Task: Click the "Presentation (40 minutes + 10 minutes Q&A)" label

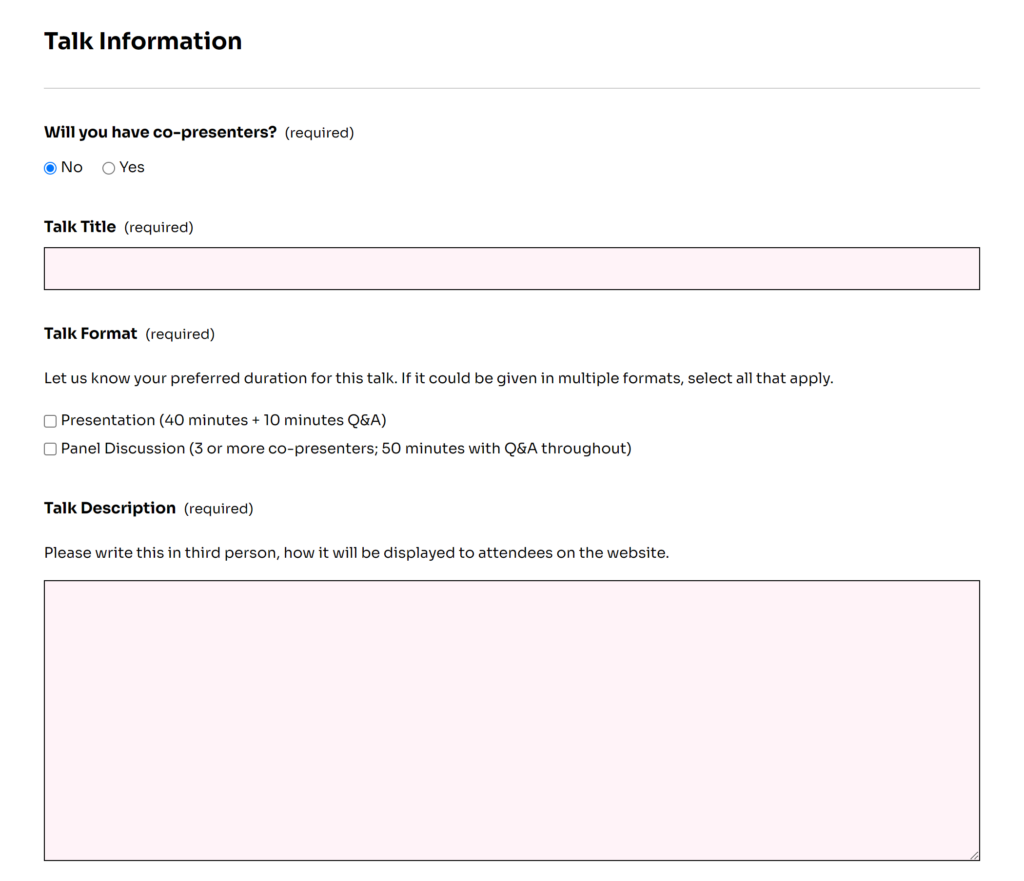Action: coord(223,421)
